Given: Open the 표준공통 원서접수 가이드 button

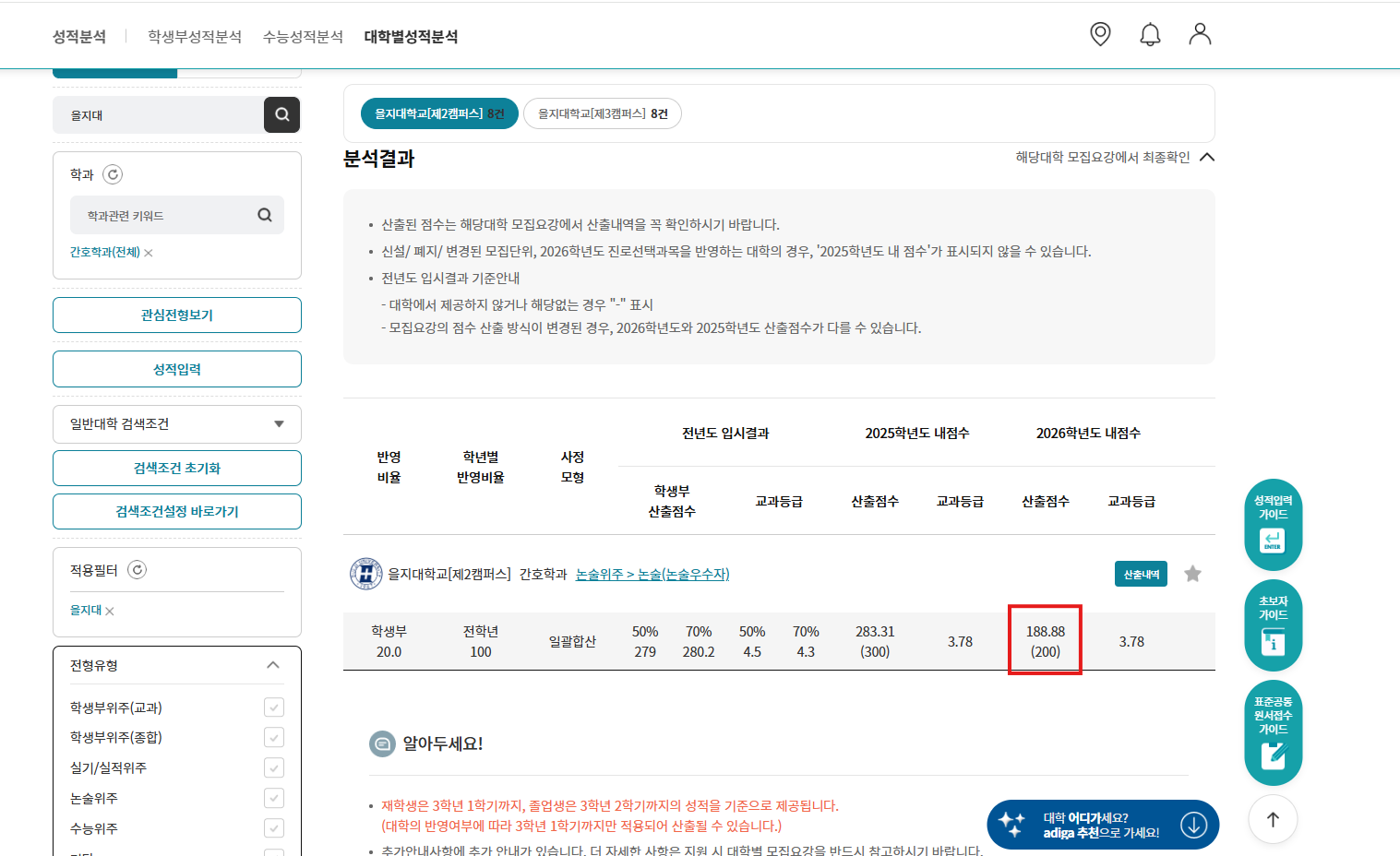Looking at the screenshot, I should point(1273,733).
